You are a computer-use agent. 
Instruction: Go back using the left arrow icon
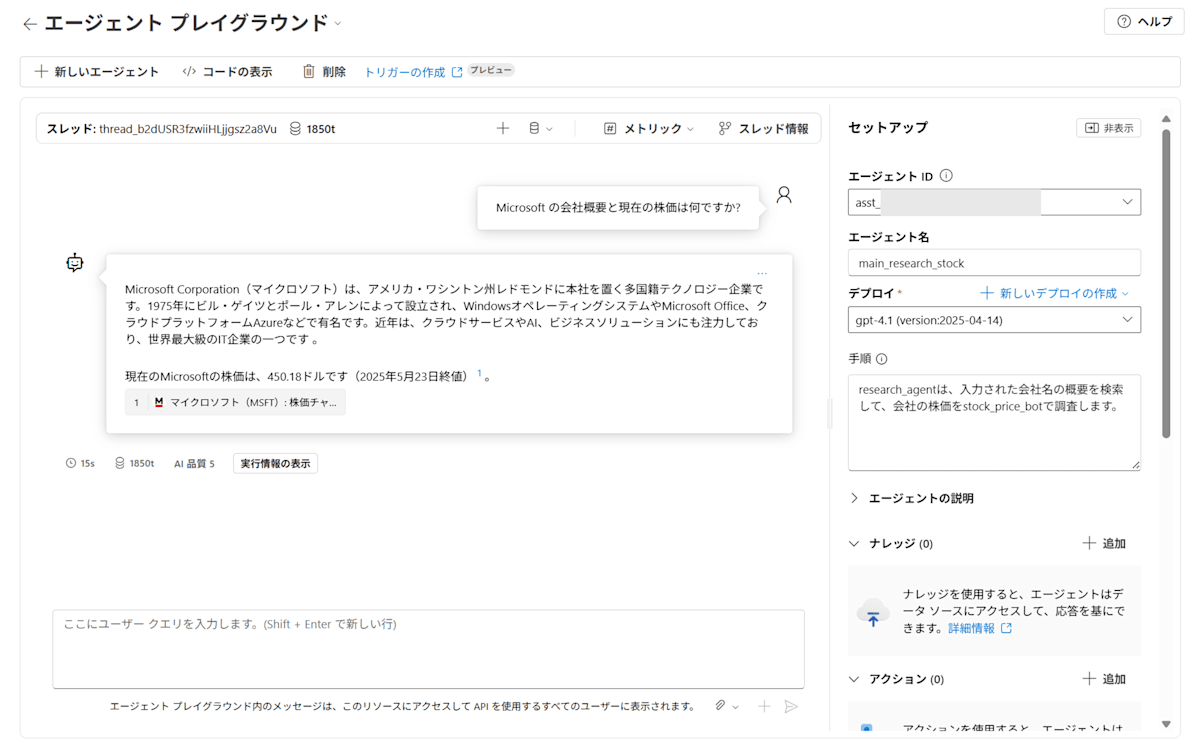[x=29, y=23]
